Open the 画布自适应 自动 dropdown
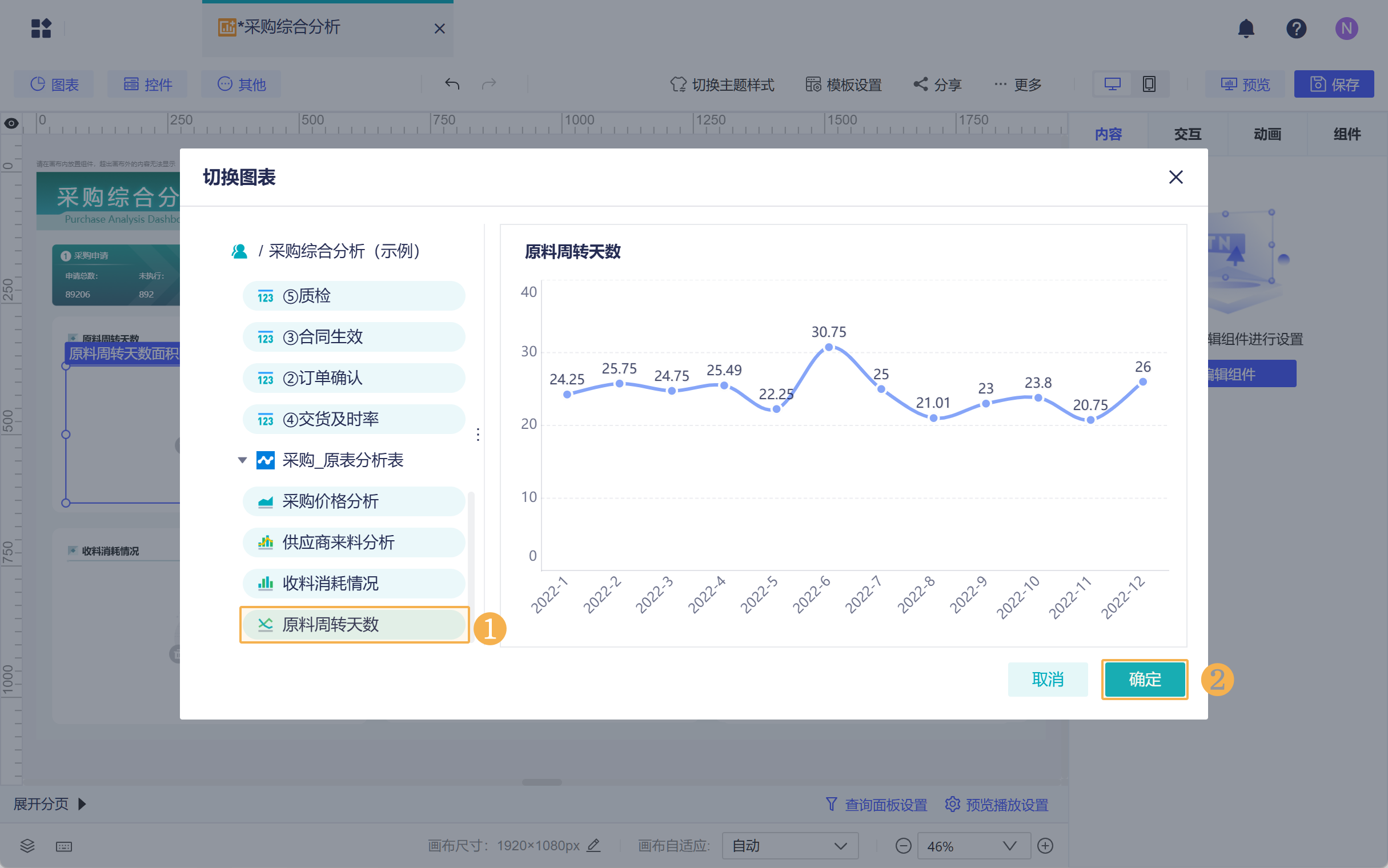This screenshot has height=868, width=1388. (x=789, y=846)
